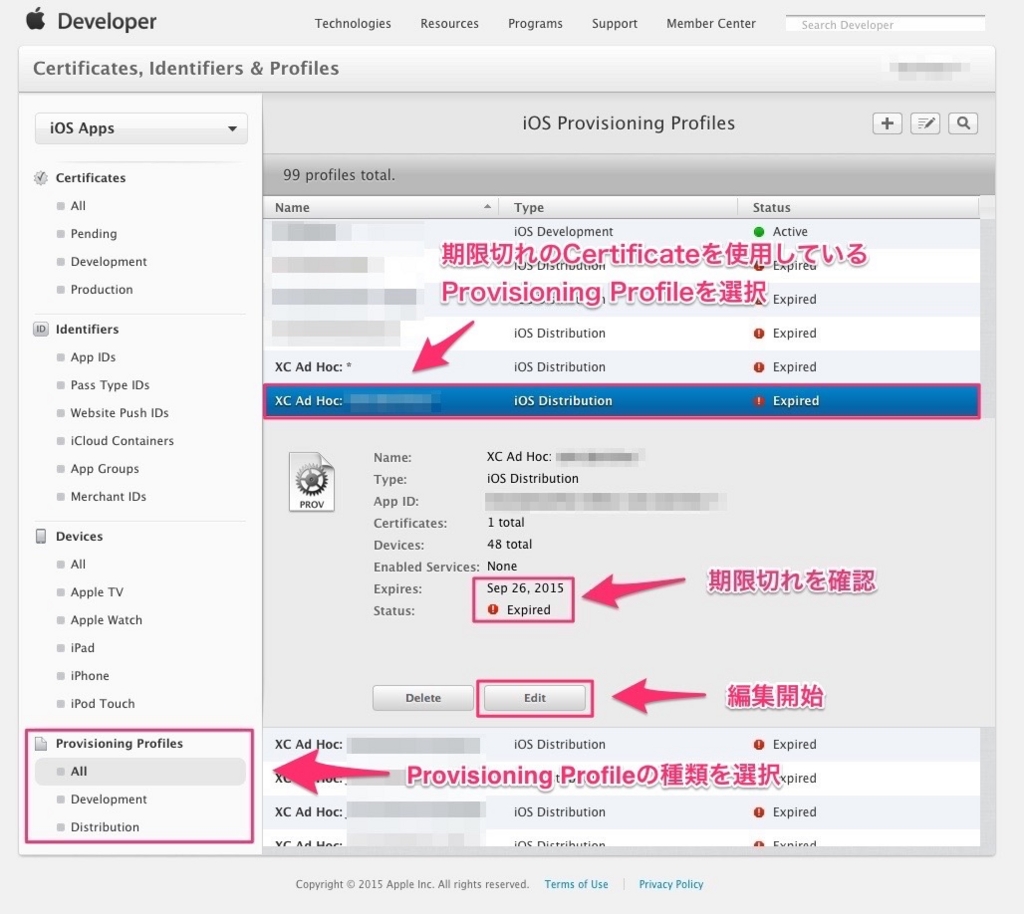Open iCloud Containers
The height and width of the screenshot is (914, 1024).
coord(122,441)
